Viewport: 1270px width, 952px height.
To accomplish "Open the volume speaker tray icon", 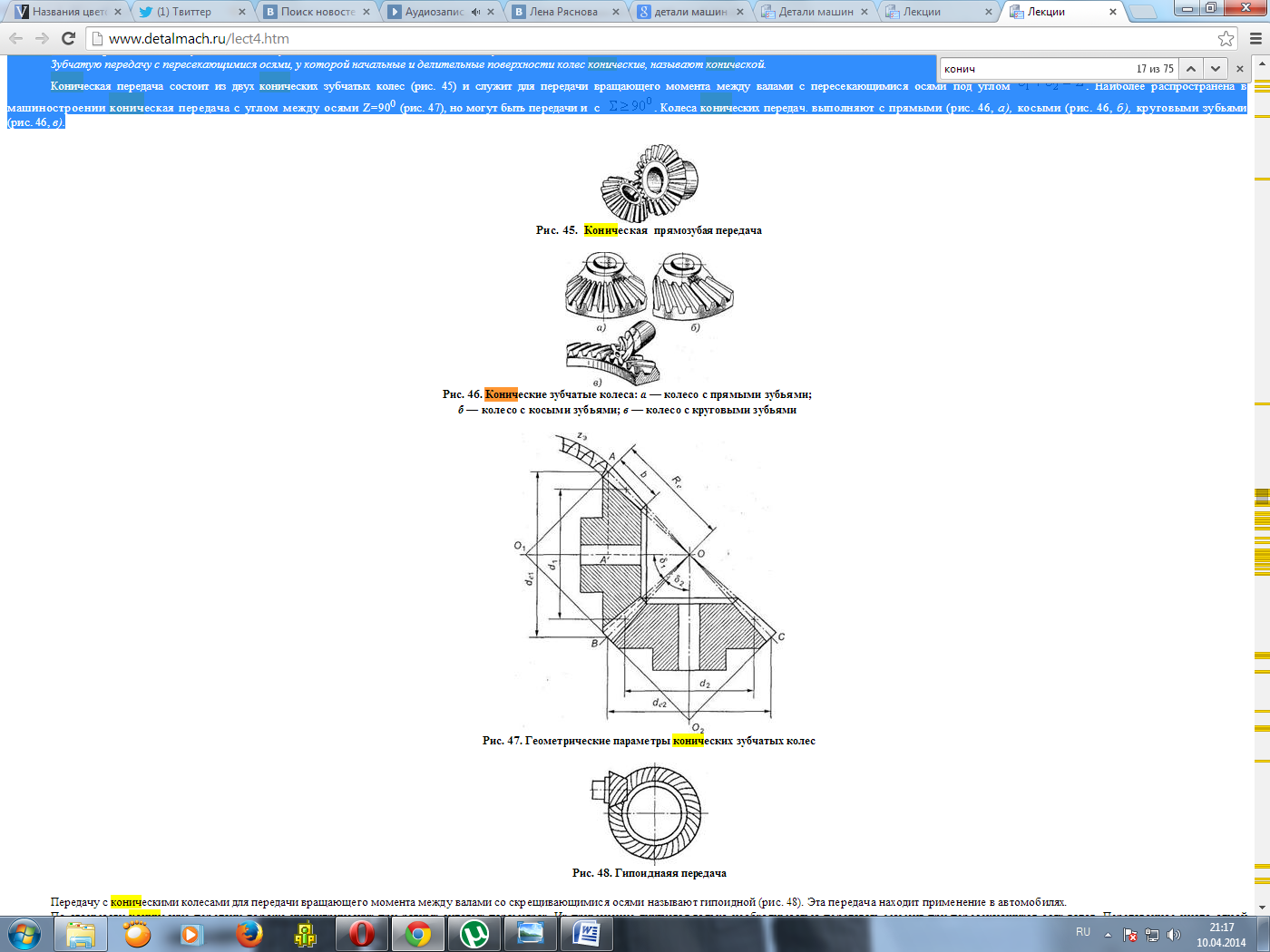I will point(1174,935).
